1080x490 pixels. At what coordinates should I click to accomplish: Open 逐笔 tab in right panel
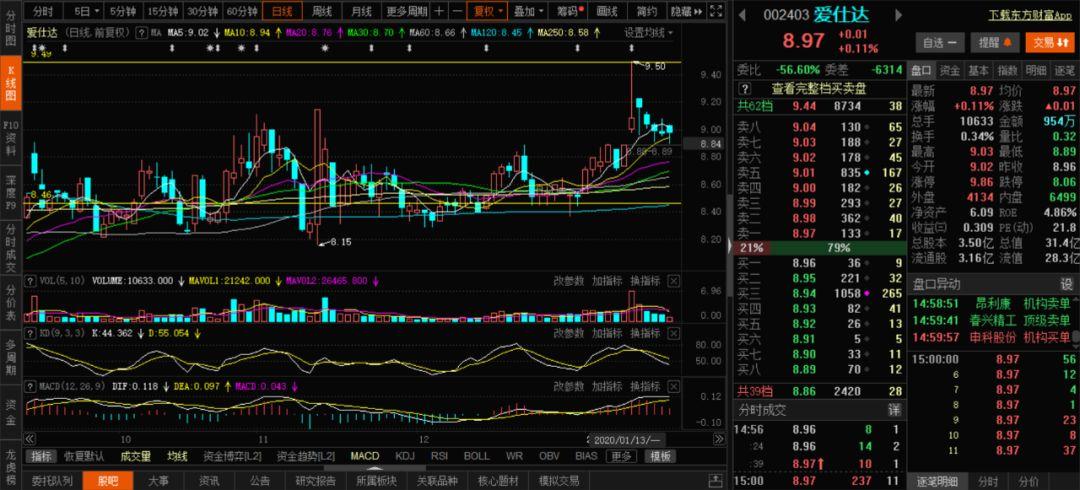(1065, 70)
